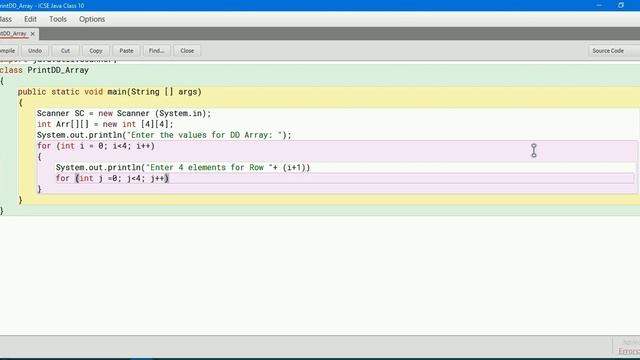Restore the window with the title bar button
Image resolution: width=640 pixels, height=360 pixels.
621,5
